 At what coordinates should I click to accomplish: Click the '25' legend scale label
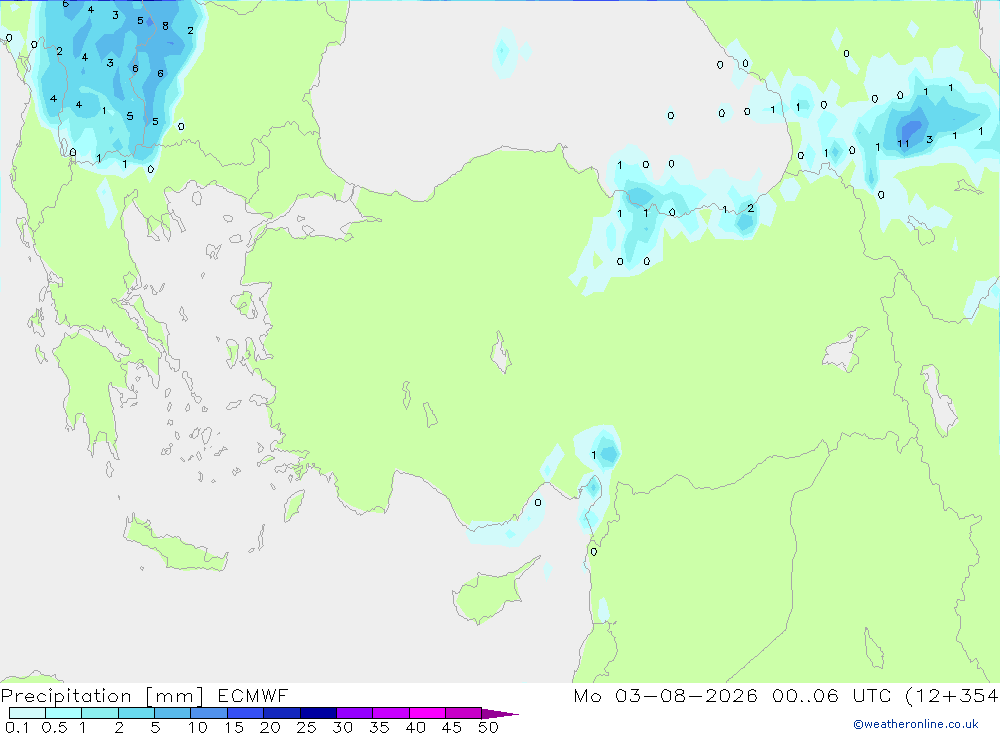click(x=306, y=727)
